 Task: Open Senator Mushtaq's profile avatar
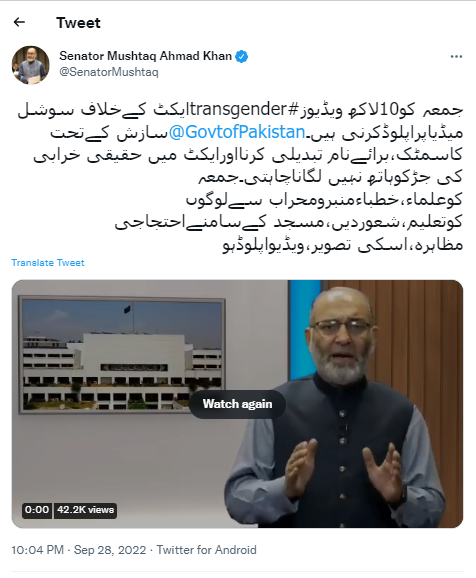click(x=30, y=65)
